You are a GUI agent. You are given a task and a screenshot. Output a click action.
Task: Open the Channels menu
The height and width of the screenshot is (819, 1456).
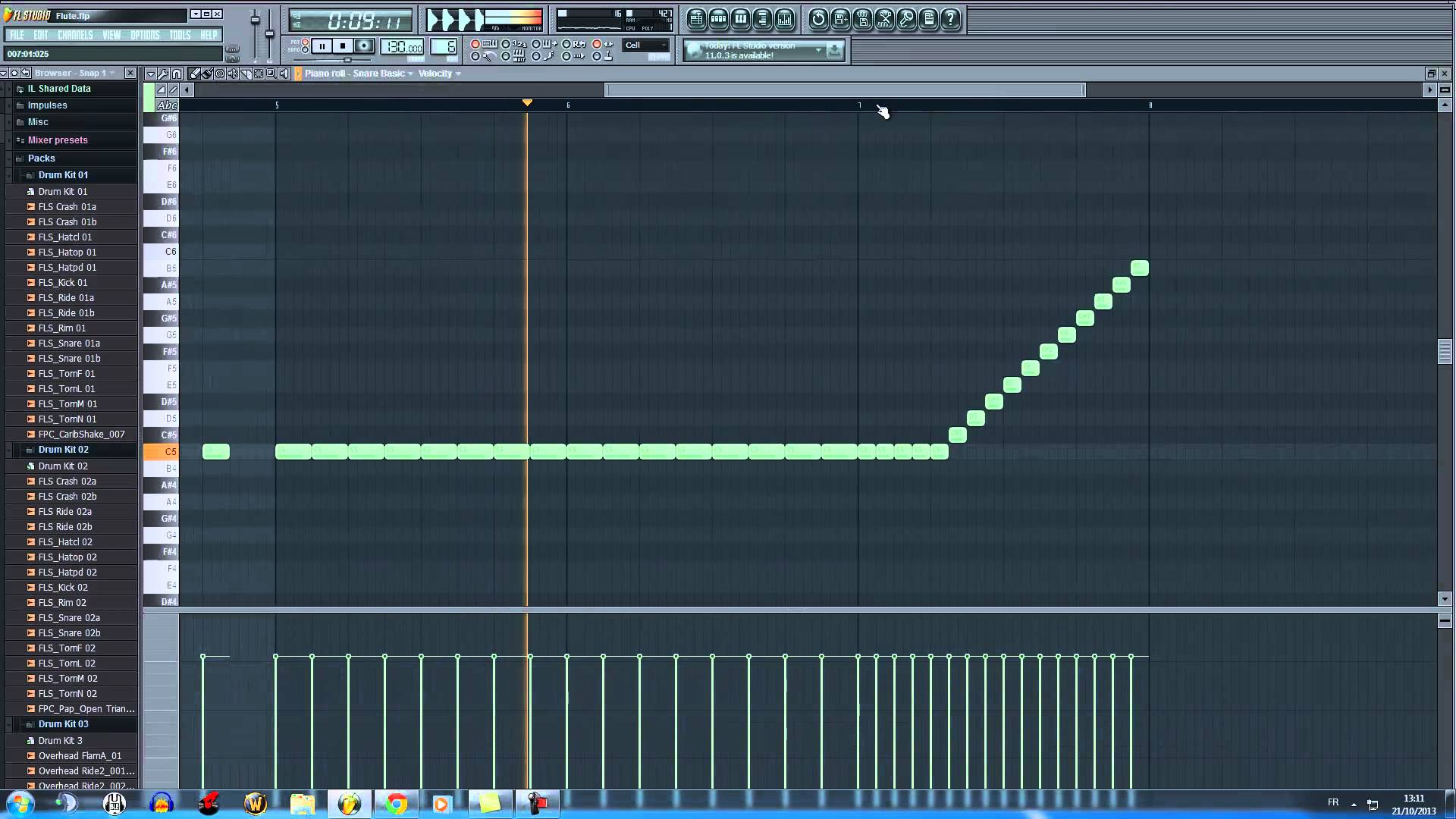tap(75, 35)
